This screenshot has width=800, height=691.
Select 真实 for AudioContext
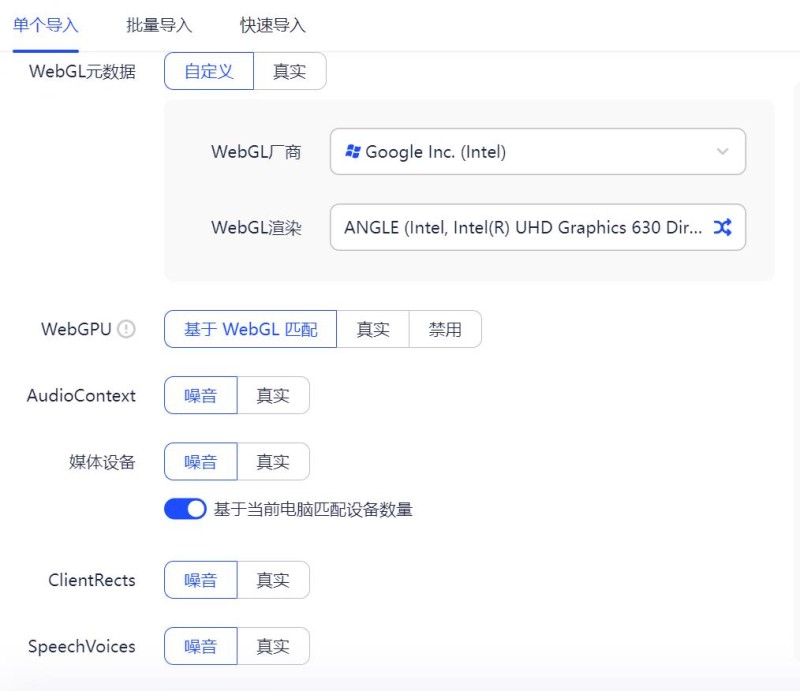tap(273, 396)
